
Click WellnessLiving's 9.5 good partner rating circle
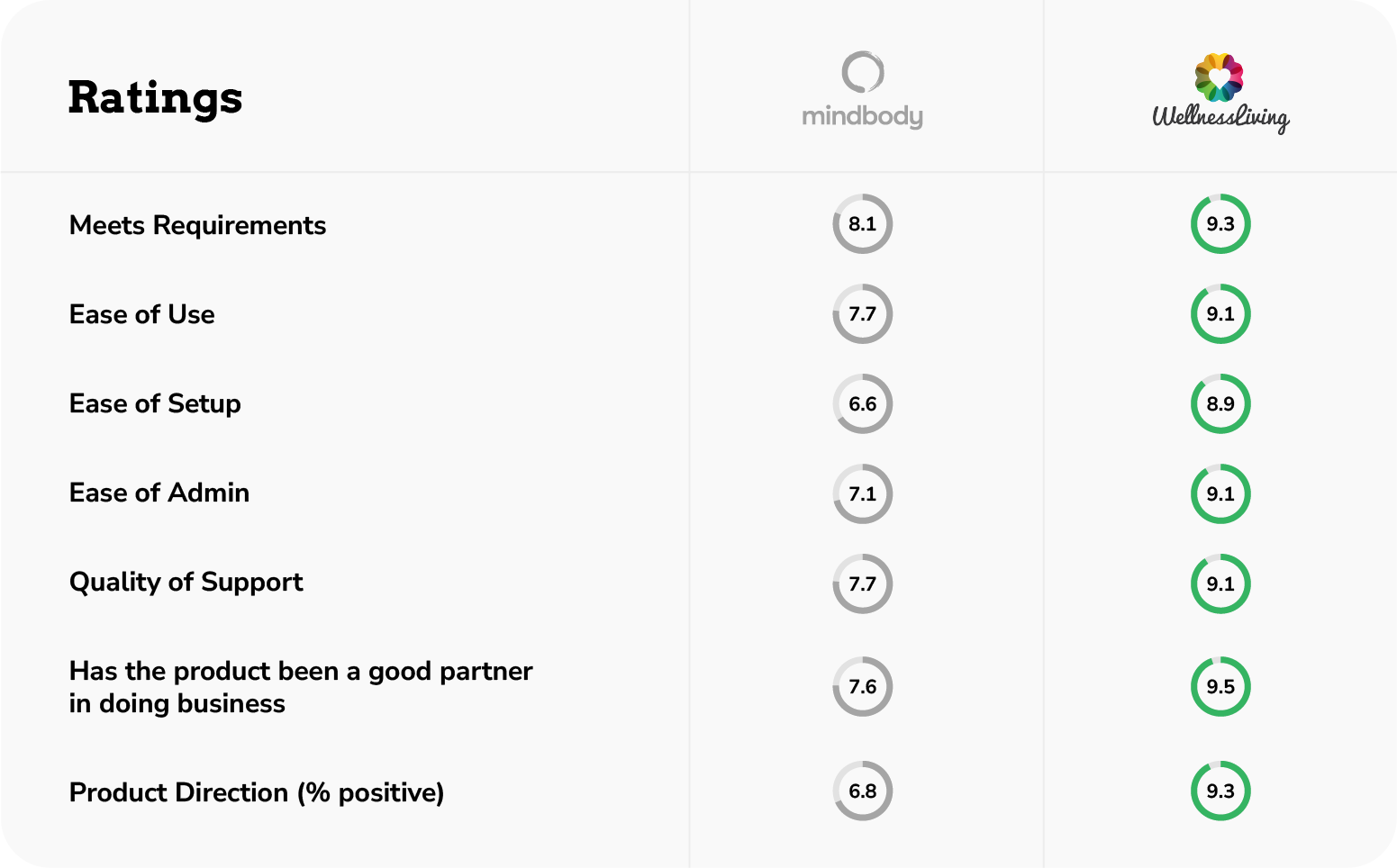point(1220,687)
